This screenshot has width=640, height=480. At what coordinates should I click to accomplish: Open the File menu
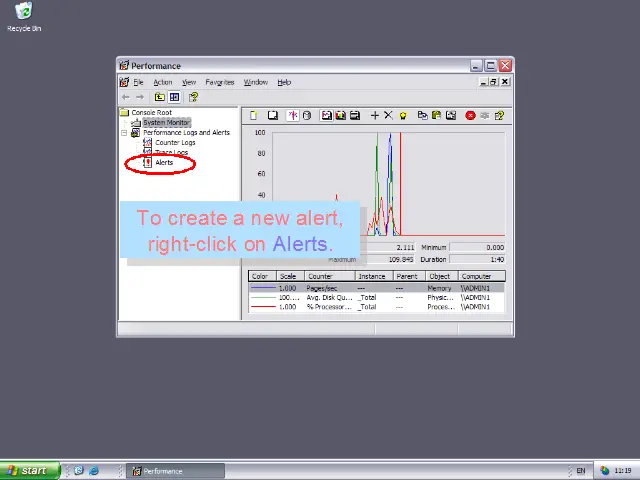click(139, 82)
